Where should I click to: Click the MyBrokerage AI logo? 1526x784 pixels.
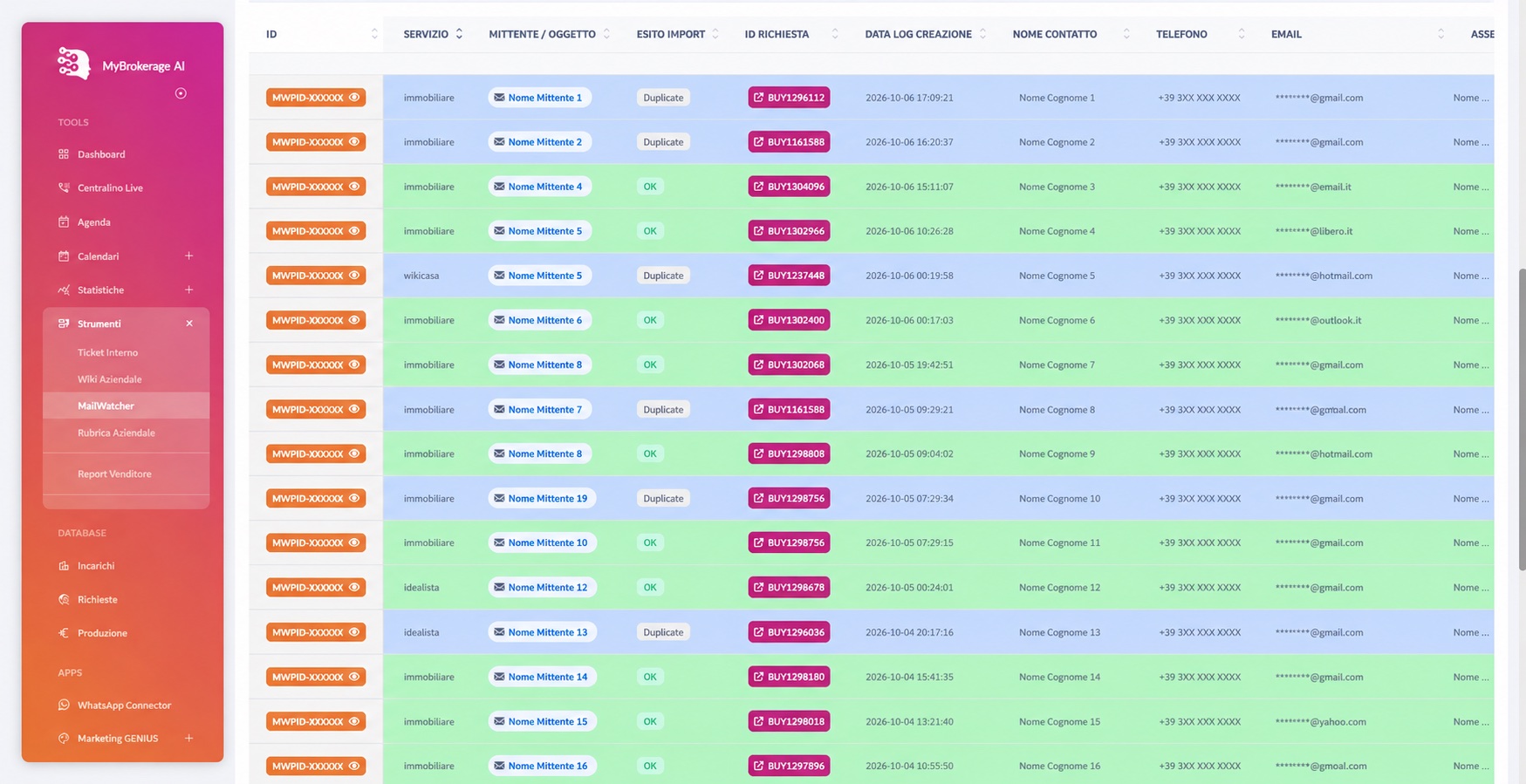pyautogui.click(x=74, y=64)
